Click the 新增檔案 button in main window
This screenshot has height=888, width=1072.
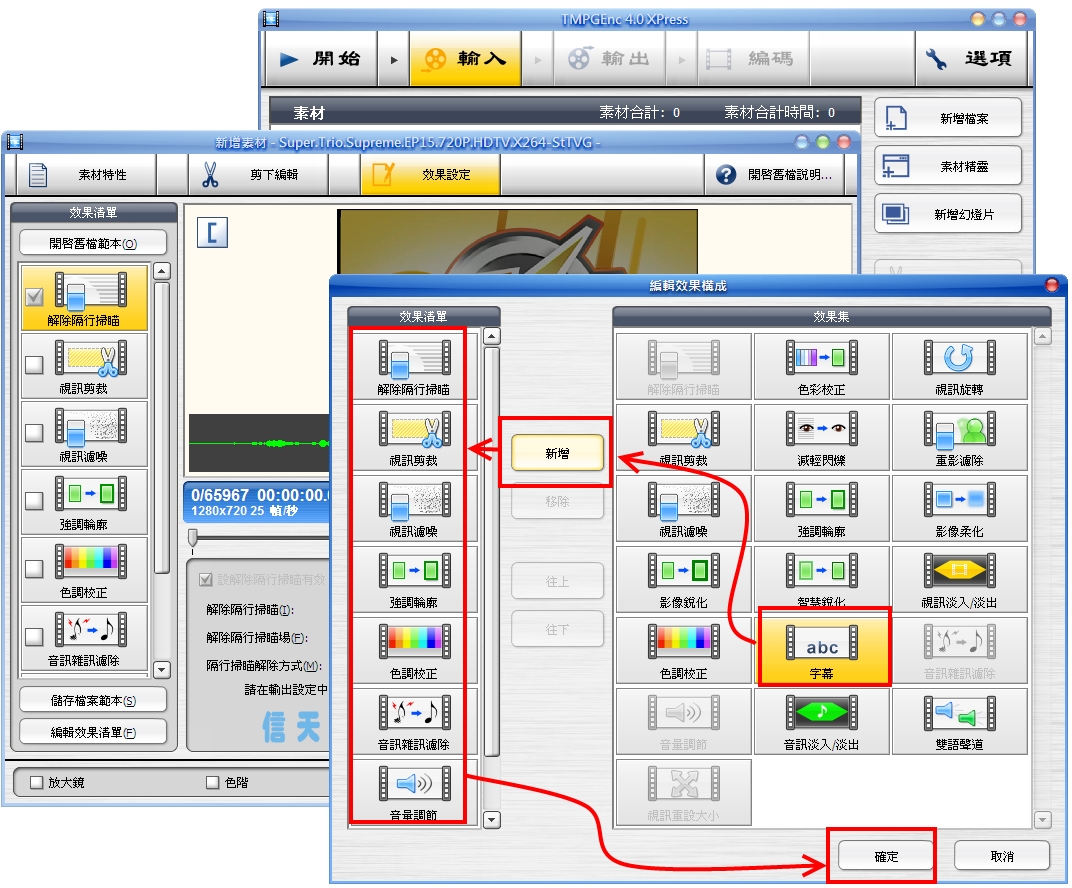(x=948, y=118)
